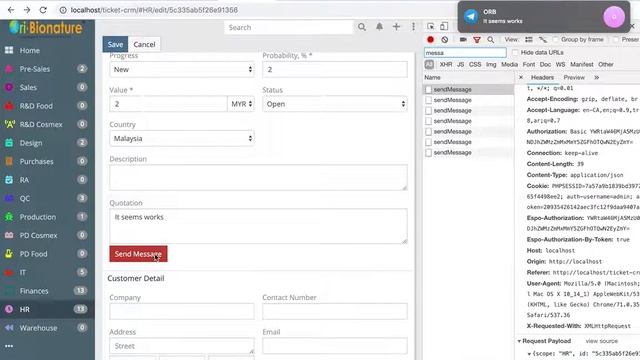Collapse the Request Payload section
640x360 pixels.
(x=519, y=341)
